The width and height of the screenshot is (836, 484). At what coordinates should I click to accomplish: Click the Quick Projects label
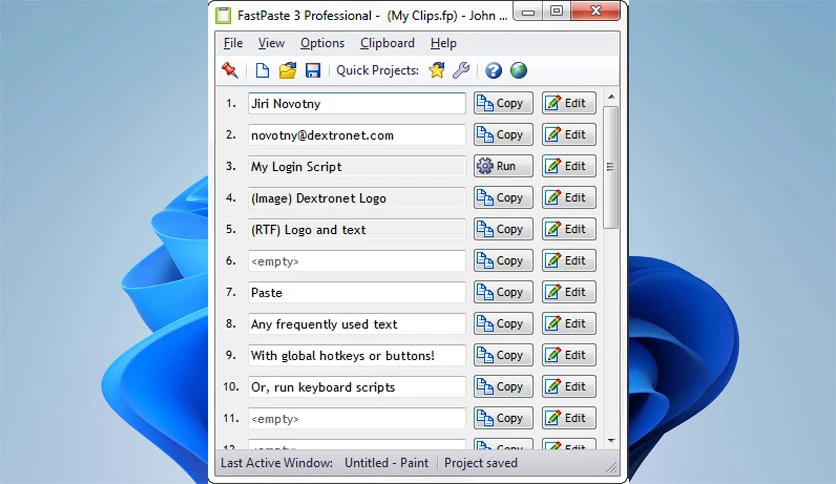[x=377, y=70]
